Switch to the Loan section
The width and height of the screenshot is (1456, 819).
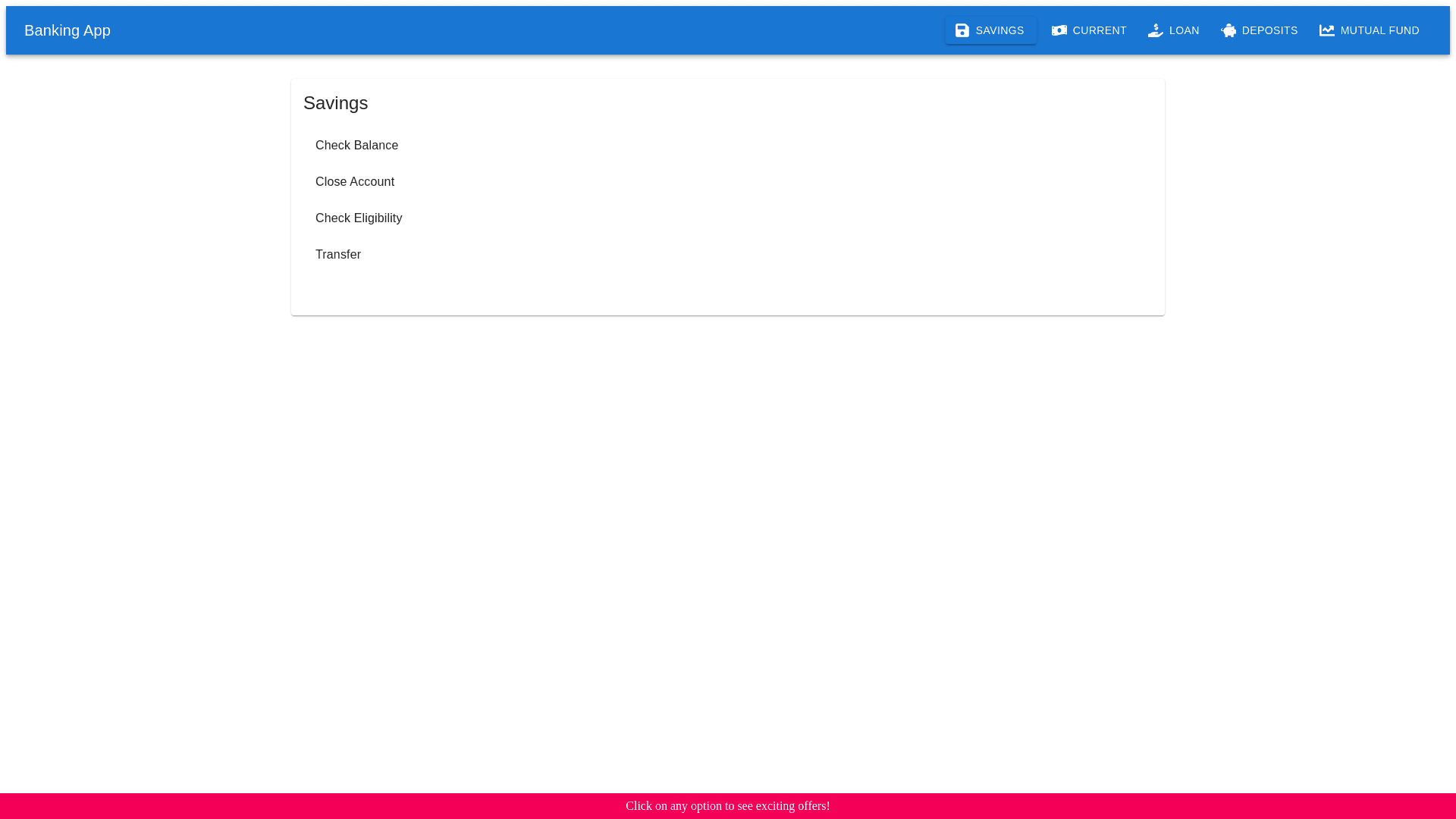click(x=1174, y=30)
